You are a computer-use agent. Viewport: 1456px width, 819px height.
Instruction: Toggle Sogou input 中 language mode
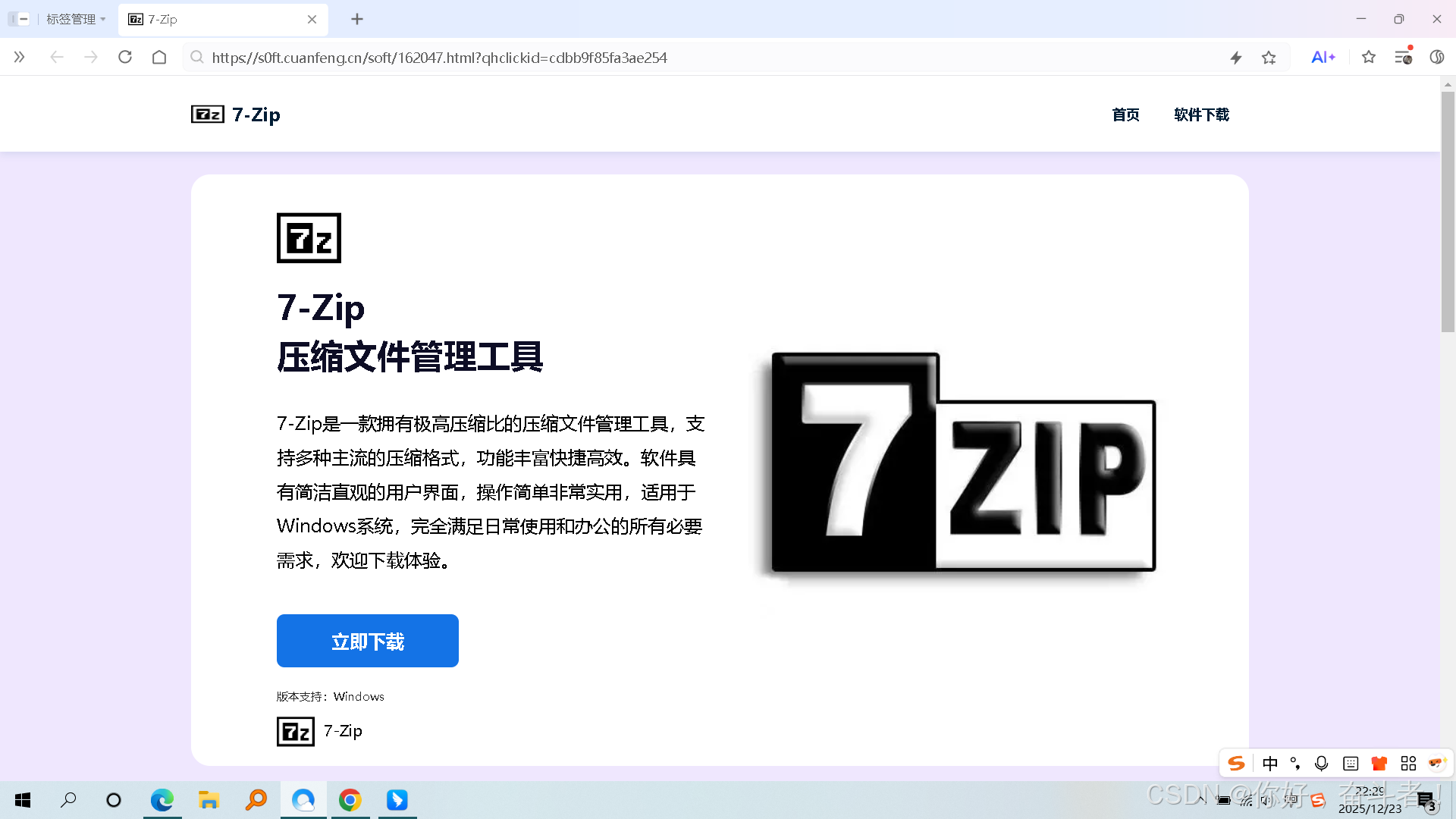[x=1270, y=764]
